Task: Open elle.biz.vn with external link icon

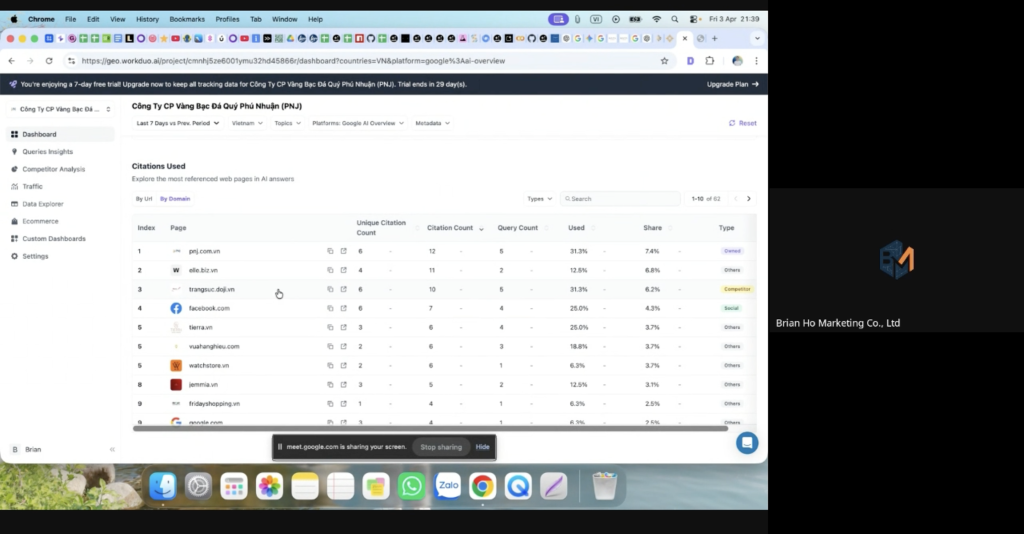Action: [343, 270]
